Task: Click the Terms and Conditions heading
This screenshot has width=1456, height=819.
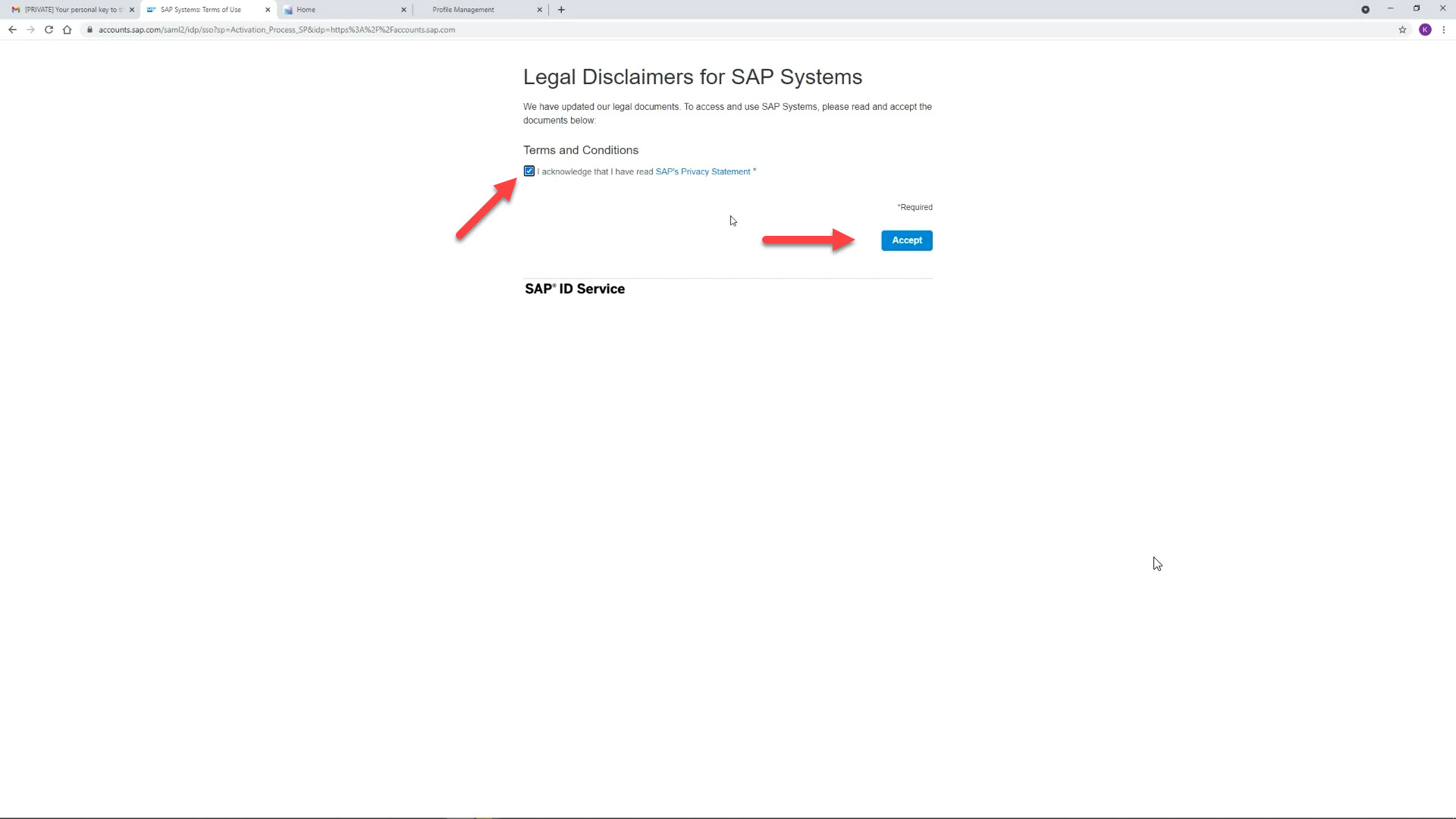Action: point(581,150)
